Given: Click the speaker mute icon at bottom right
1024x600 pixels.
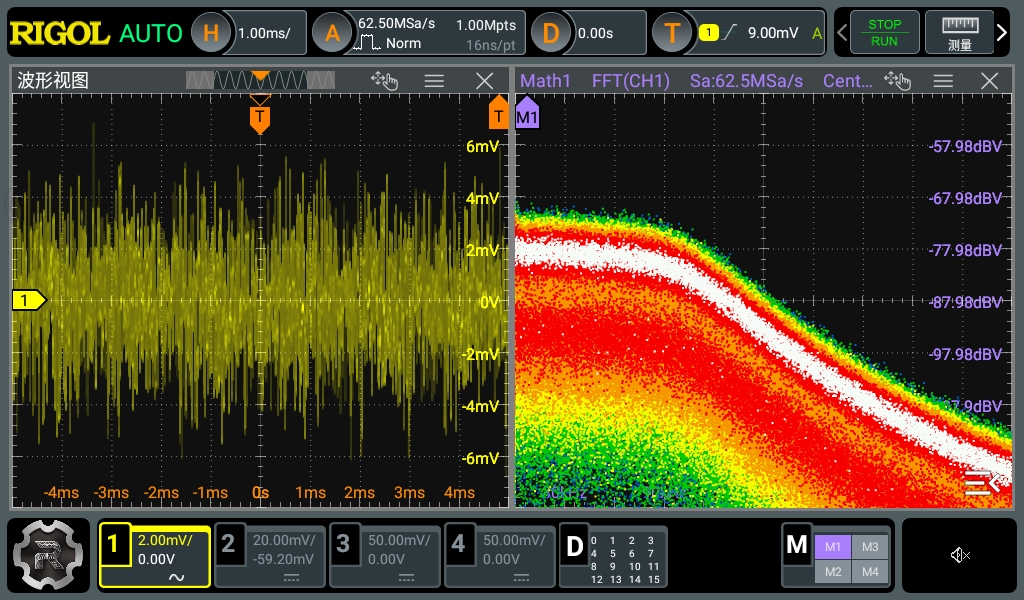Looking at the screenshot, I should pos(960,555).
